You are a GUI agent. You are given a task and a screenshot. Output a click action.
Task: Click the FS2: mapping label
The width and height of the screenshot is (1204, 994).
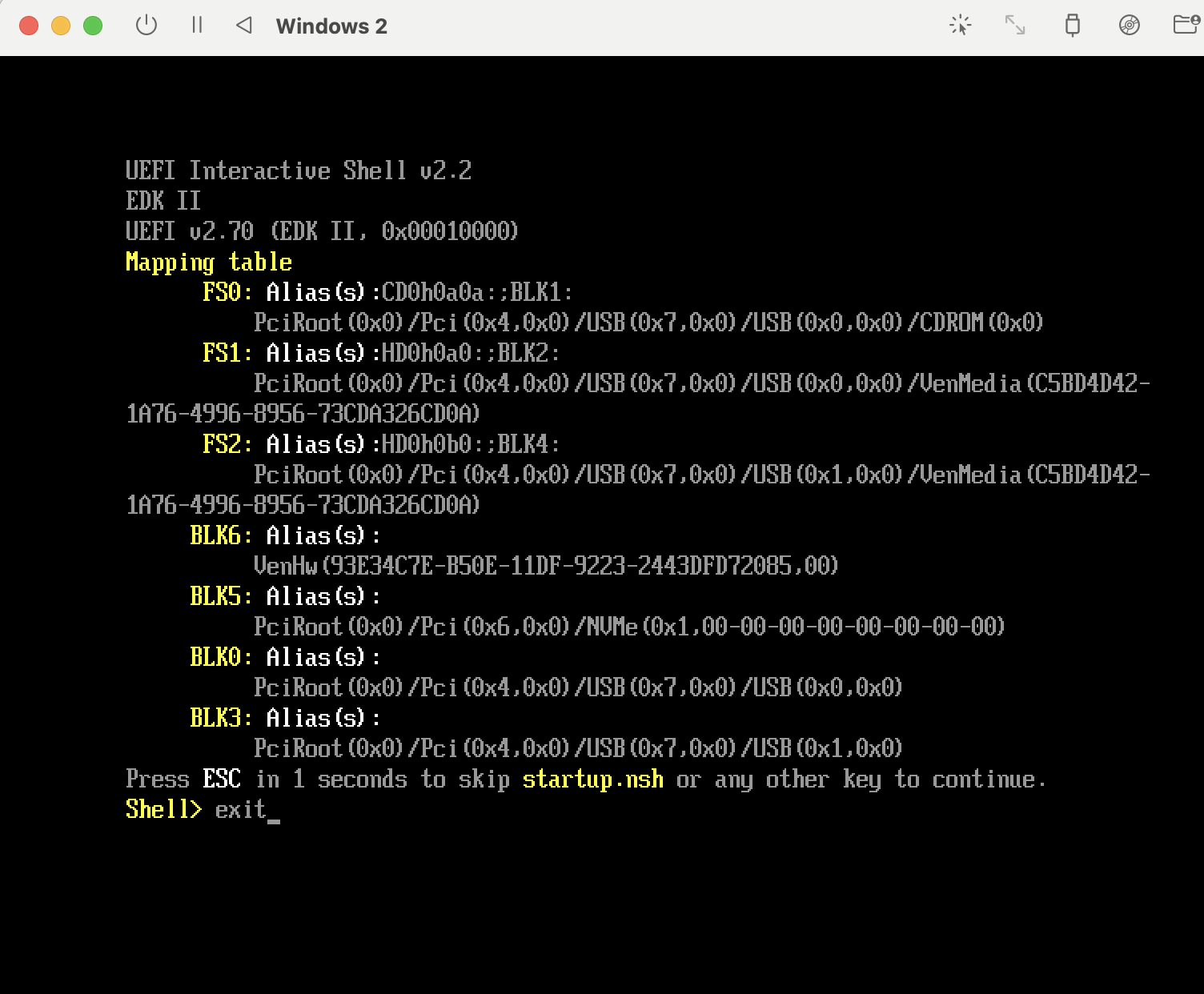pyautogui.click(x=227, y=444)
